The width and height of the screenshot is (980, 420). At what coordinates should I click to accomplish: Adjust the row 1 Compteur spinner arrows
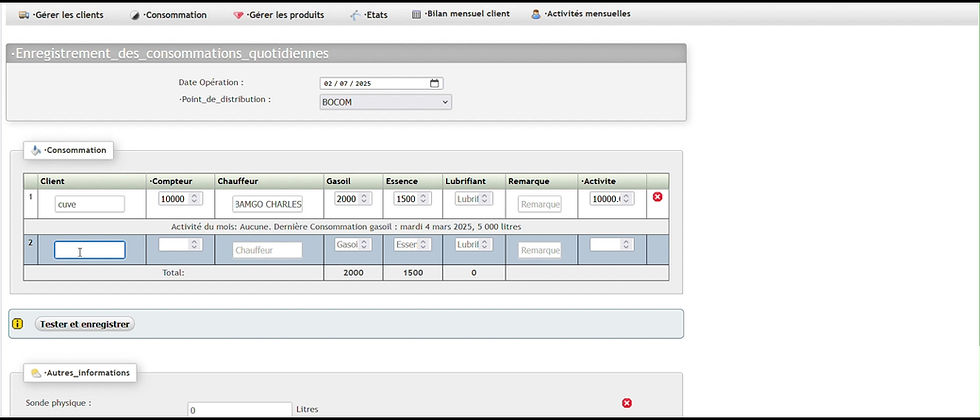(194, 198)
